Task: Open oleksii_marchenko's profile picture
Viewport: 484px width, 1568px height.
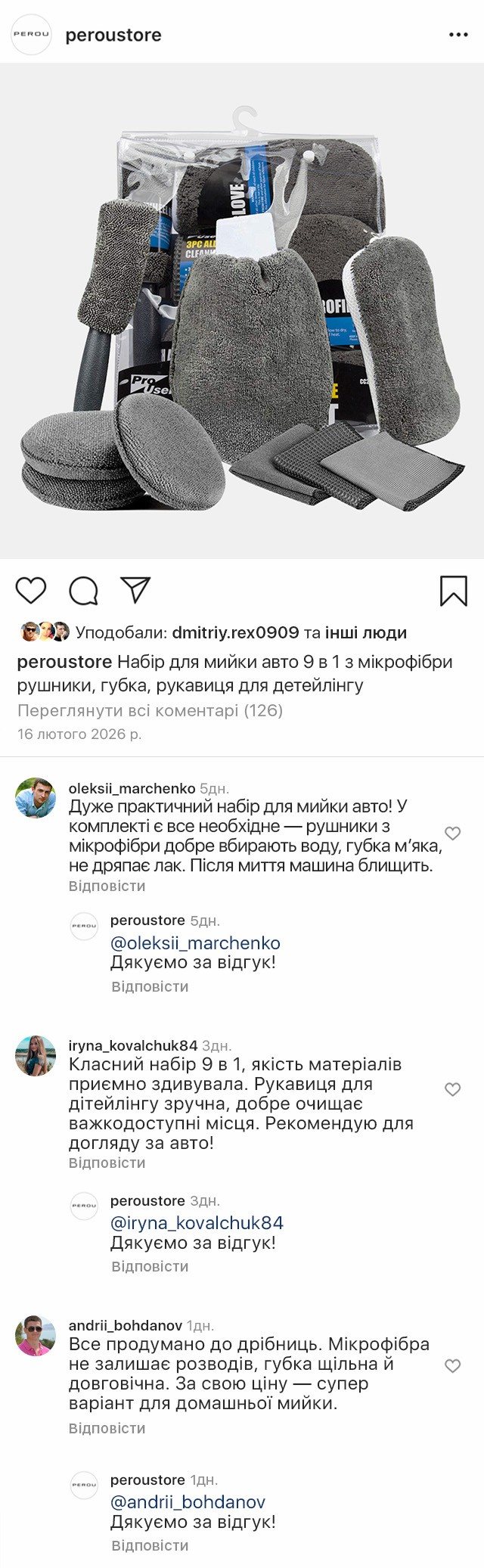Action: (36, 797)
